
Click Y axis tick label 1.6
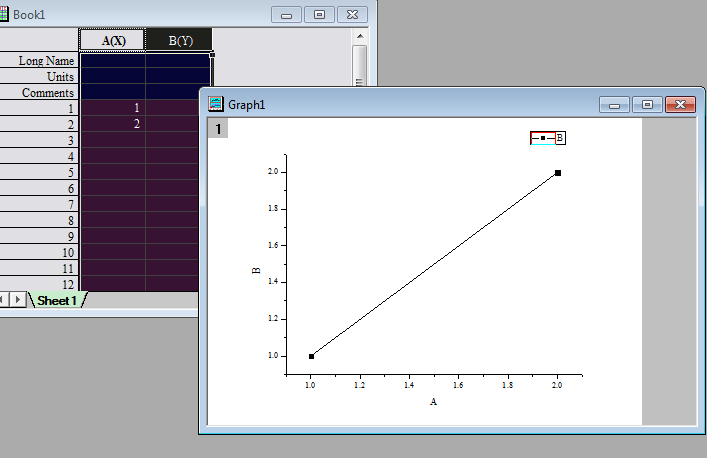tap(273, 245)
